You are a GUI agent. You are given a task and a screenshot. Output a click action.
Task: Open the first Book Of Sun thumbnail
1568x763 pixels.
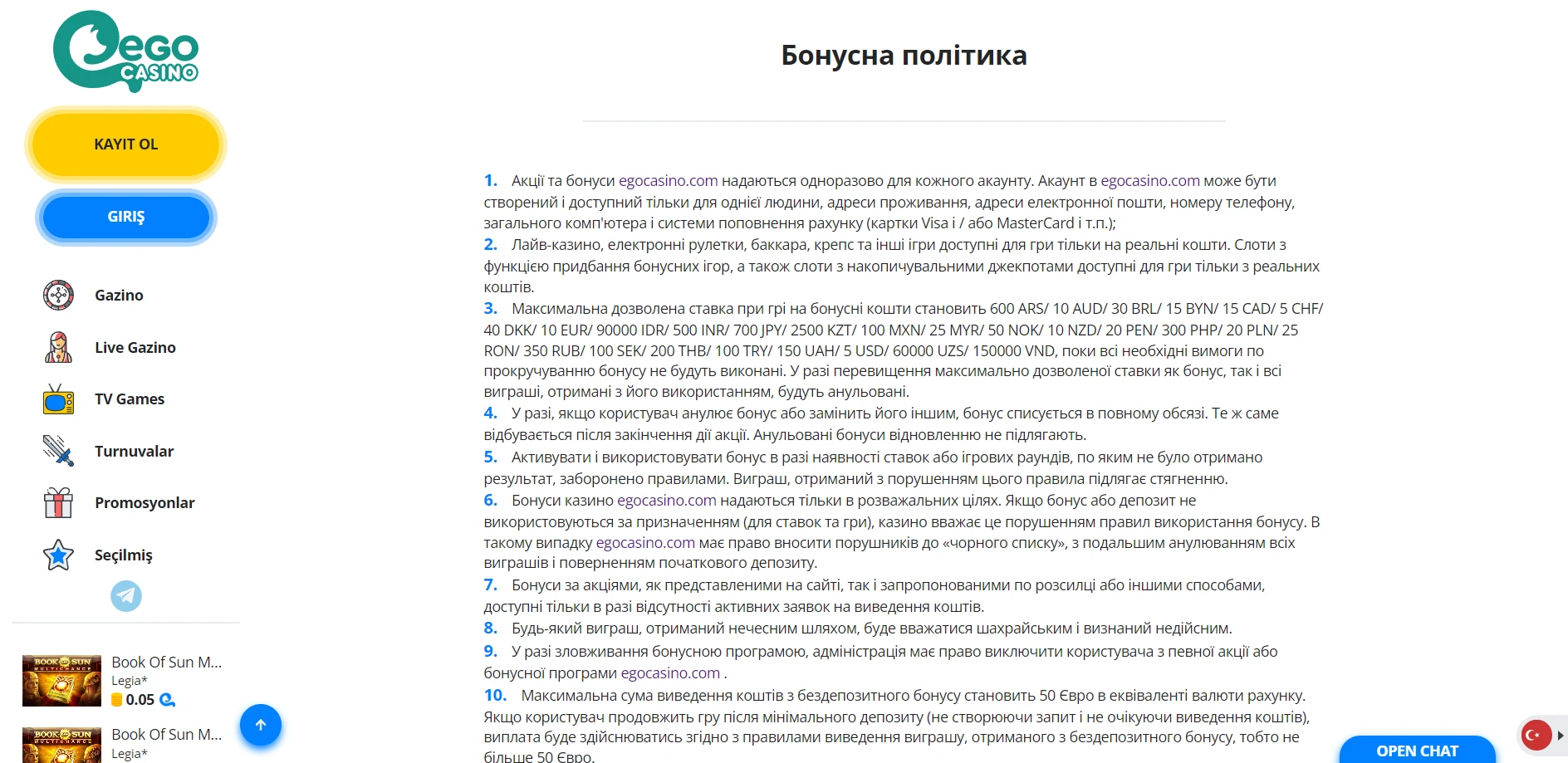[x=61, y=681]
